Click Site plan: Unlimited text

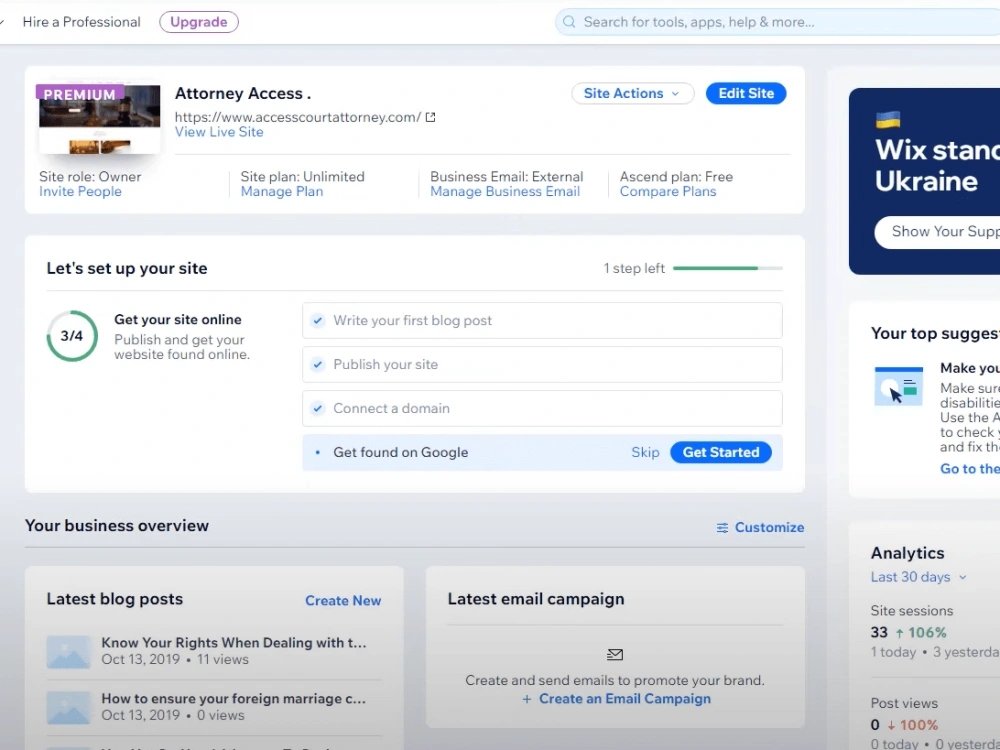click(302, 177)
